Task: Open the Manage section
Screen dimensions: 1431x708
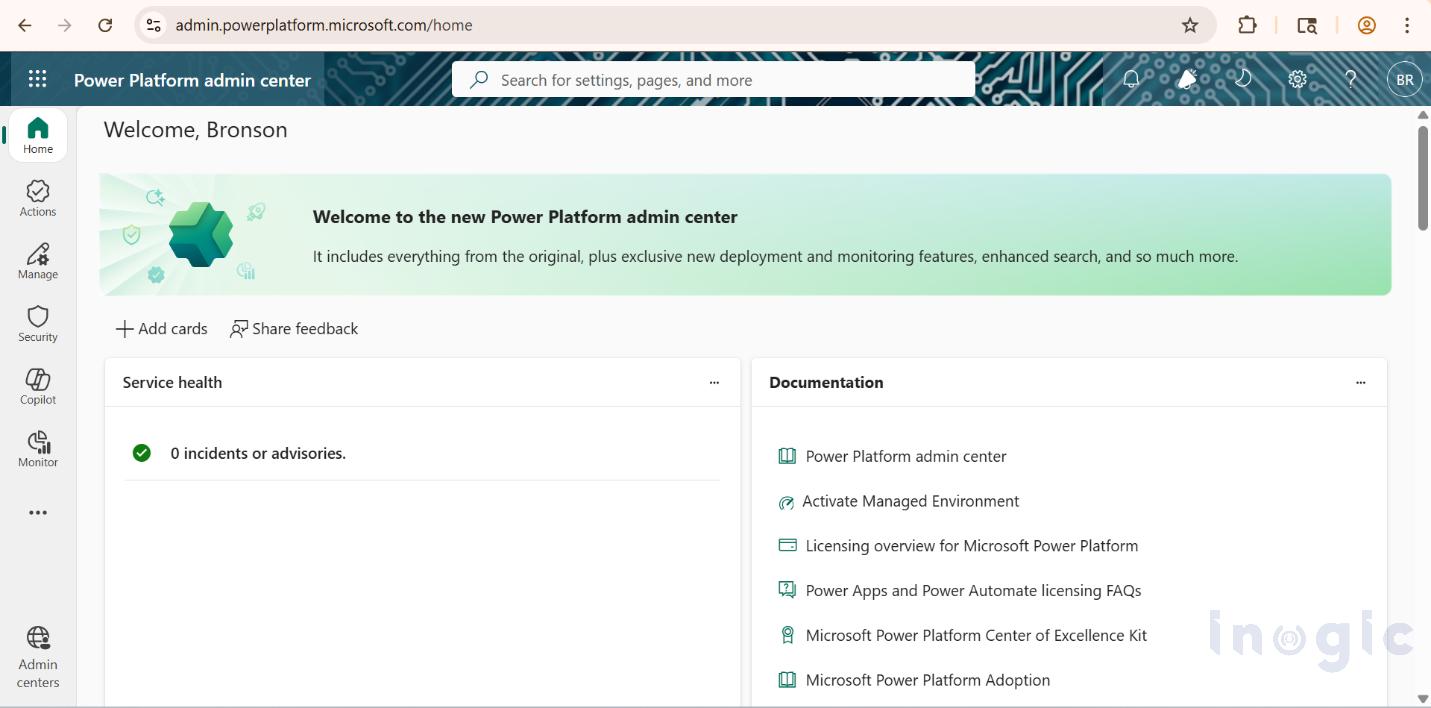Action: [x=38, y=261]
